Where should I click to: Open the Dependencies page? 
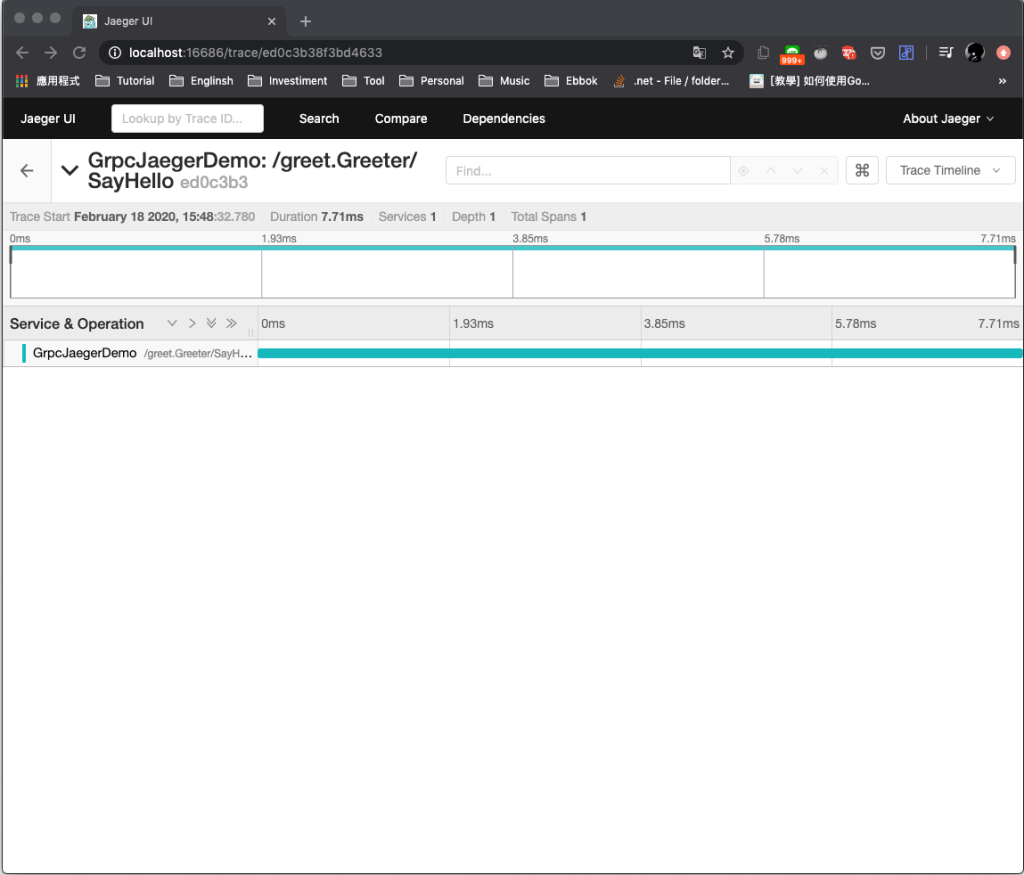pyautogui.click(x=504, y=119)
